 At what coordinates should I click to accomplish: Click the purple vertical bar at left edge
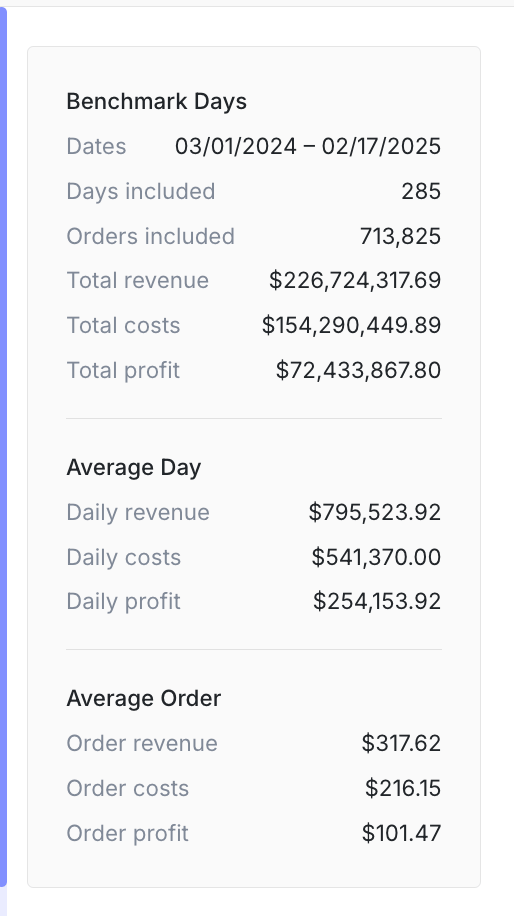[3, 447]
